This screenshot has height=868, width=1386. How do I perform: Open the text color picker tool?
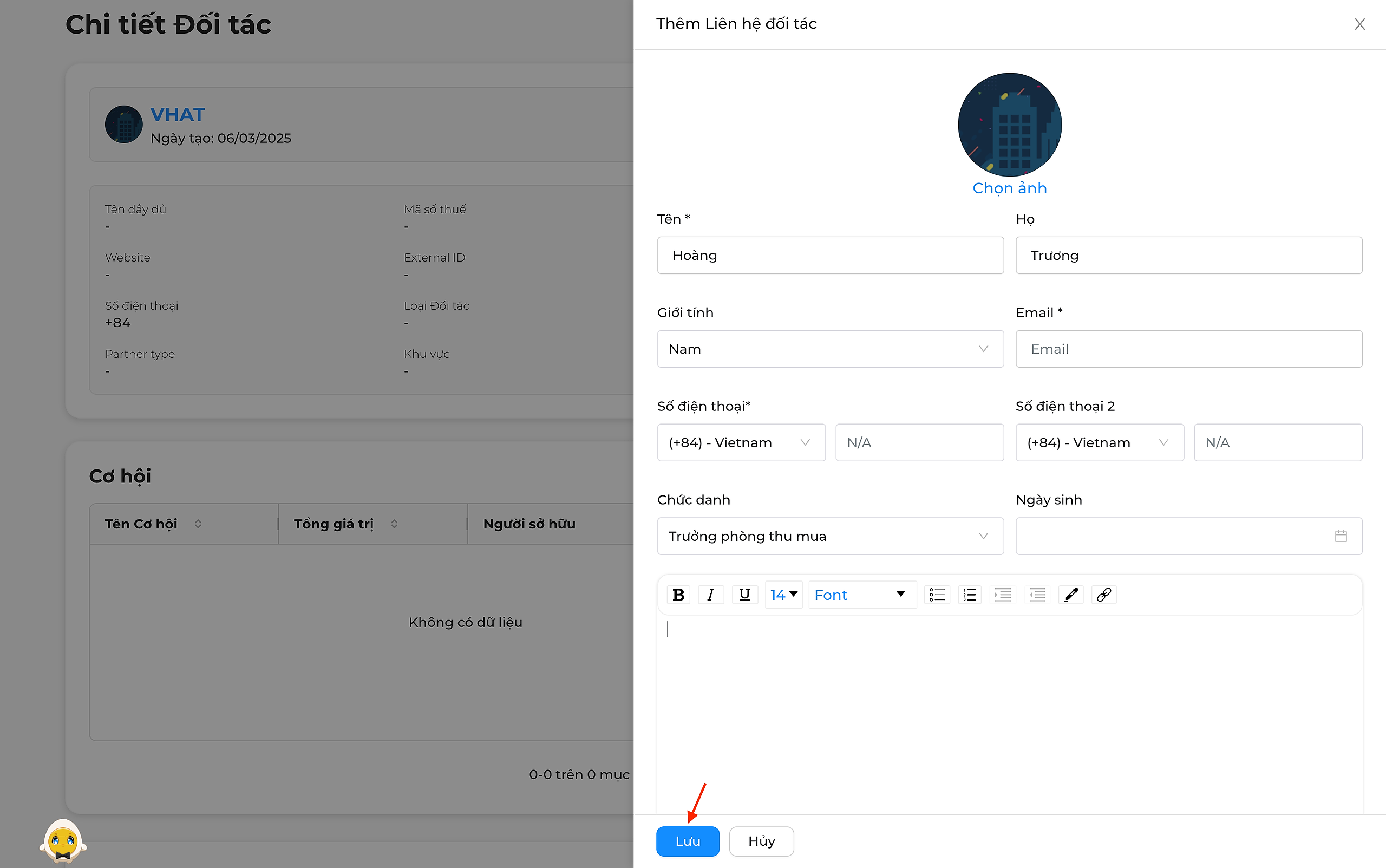click(1070, 595)
